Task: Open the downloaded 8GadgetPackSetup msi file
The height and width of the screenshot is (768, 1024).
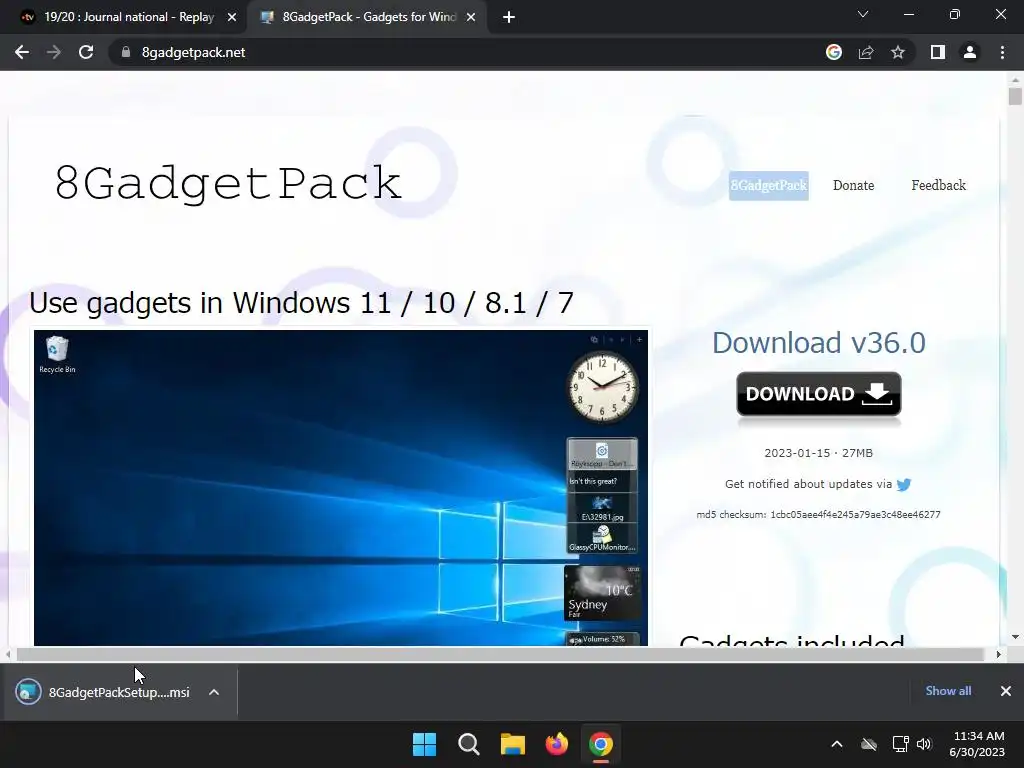Action: click(x=104, y=692)
